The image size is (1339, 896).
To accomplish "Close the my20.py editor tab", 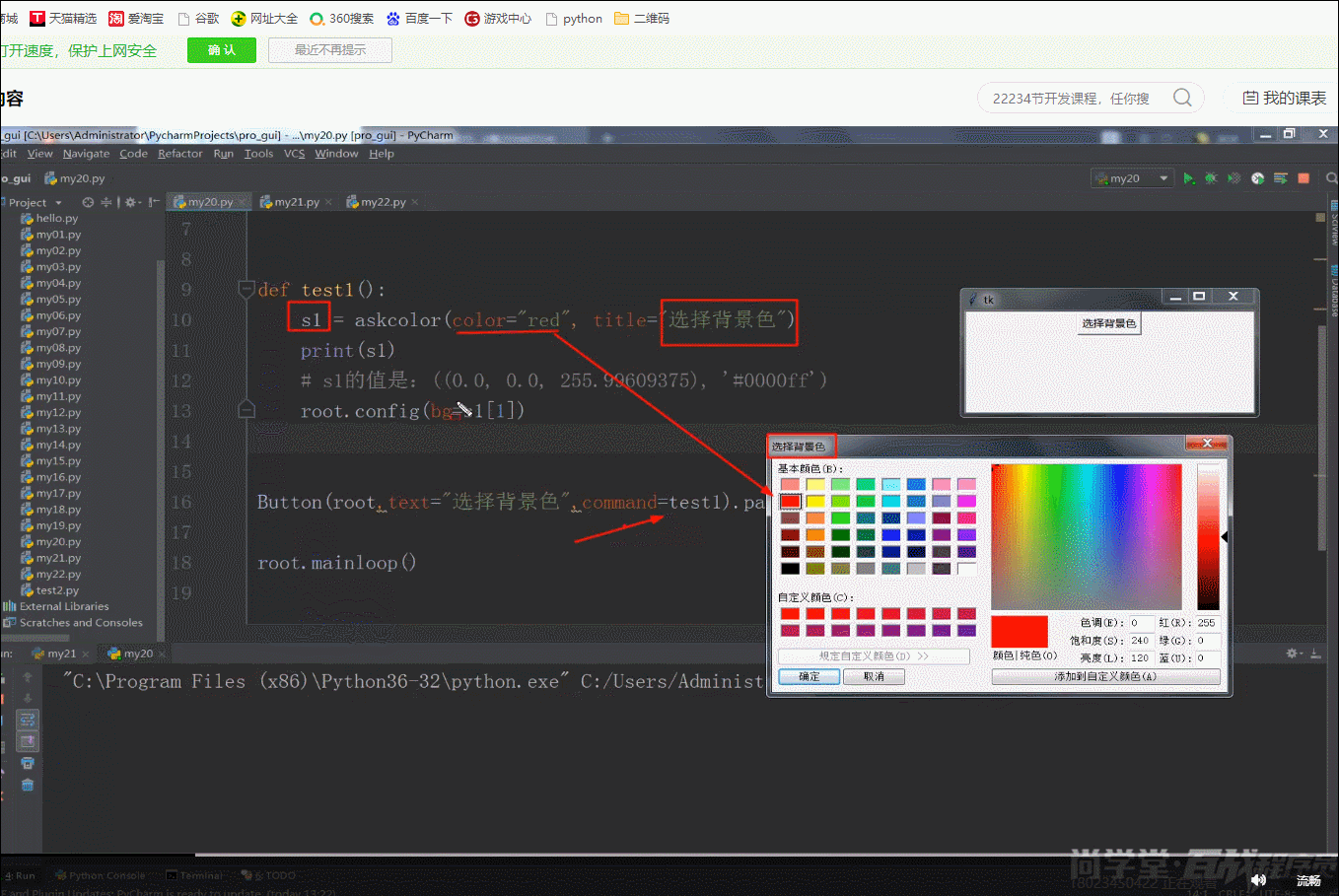I will point(242,202).
